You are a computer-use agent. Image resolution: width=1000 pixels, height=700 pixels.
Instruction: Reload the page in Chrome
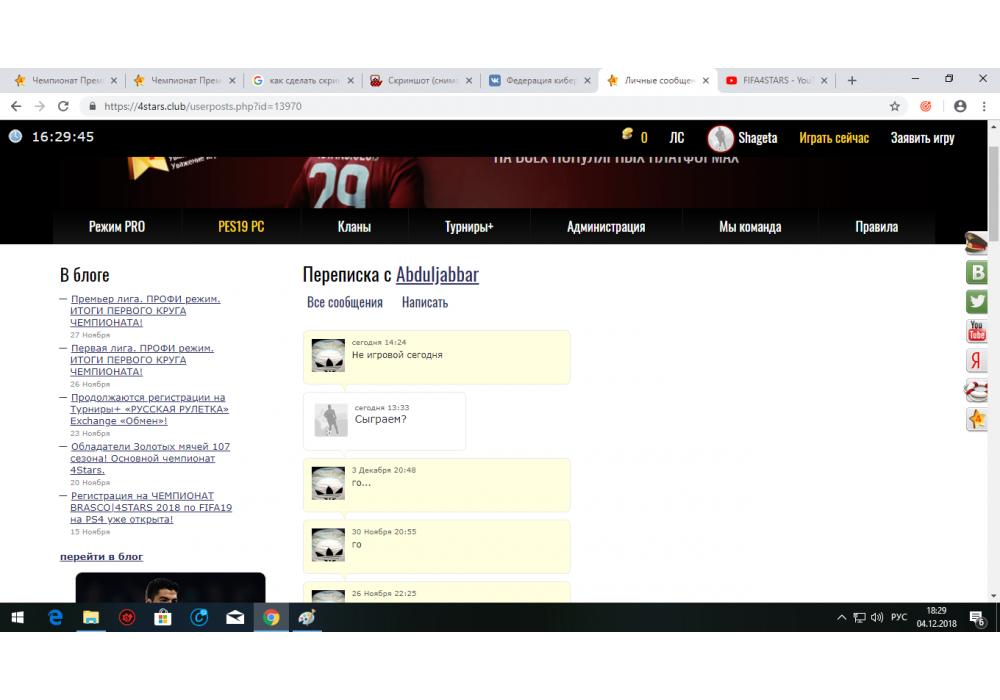click(63, 106)
